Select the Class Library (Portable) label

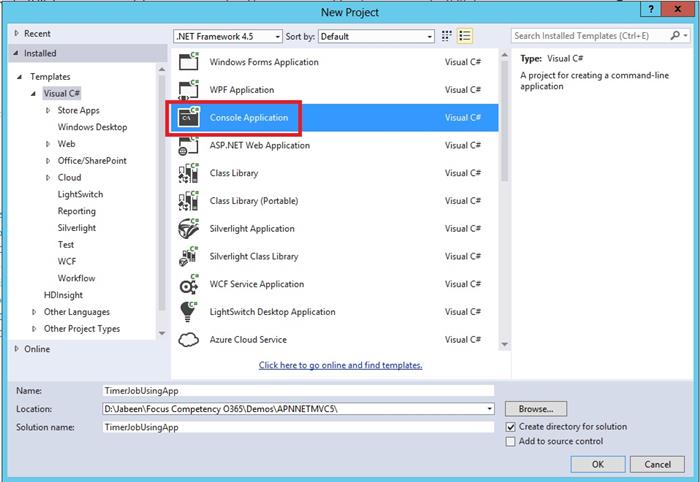click(x=254, y=201)
